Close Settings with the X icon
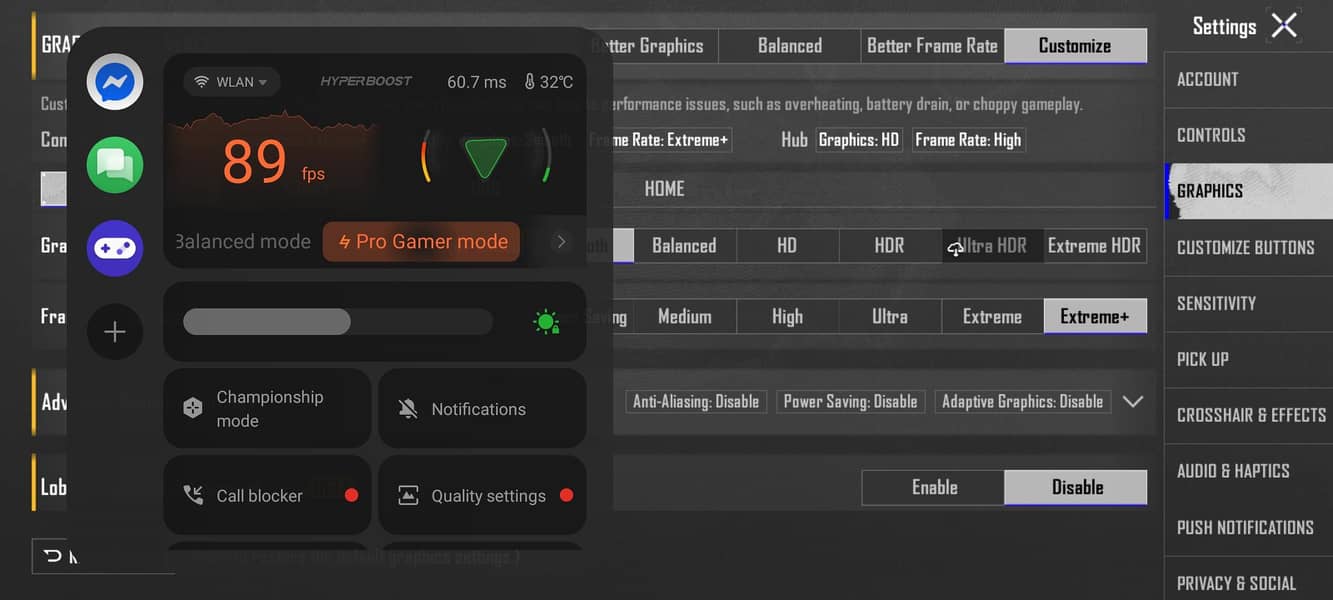The image size is (1333, 600). (x=1284, y=26)
